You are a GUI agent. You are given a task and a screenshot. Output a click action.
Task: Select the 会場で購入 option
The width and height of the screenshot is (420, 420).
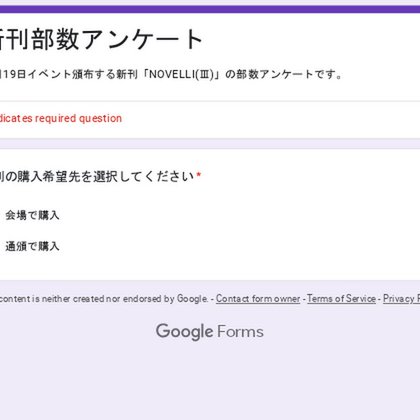pos(32,216)
